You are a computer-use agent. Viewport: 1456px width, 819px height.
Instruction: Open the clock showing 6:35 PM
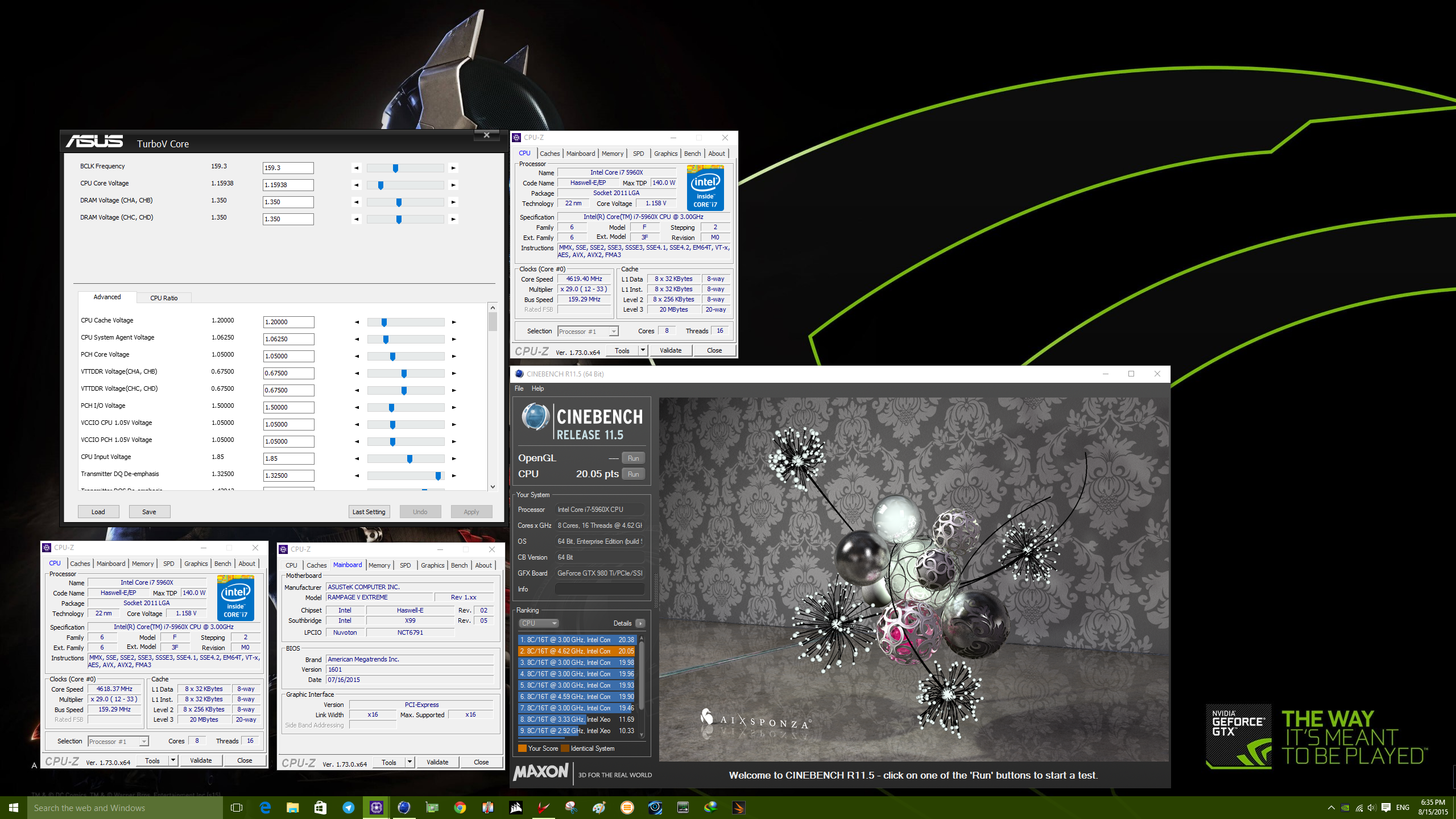(1433, 808)
